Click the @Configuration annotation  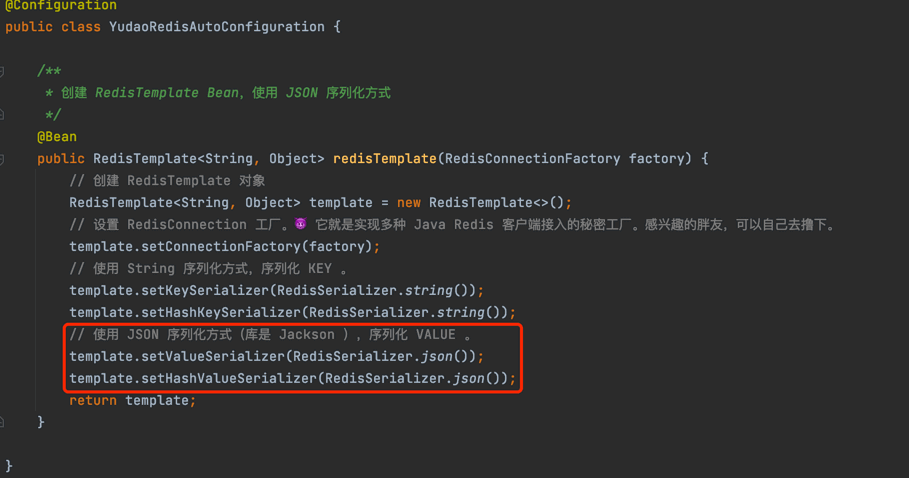pyautogui.click(x=62, y=6)
